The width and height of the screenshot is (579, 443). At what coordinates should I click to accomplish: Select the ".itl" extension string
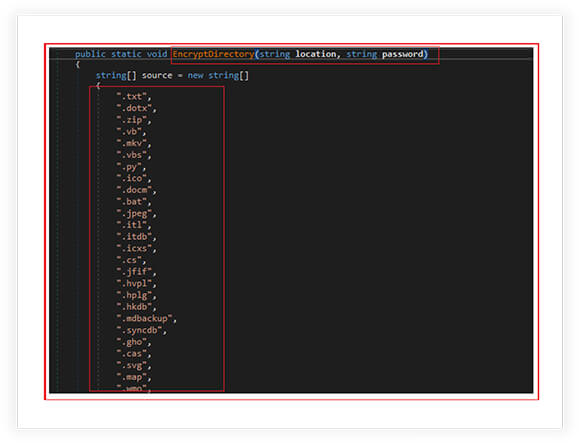coord(132,225)
